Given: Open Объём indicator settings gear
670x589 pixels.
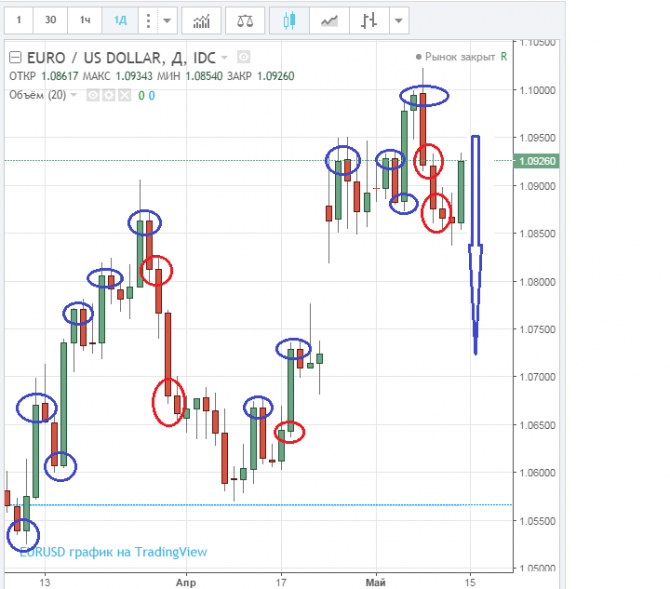Looking at the screenshot, I should click(x=109, y=95).
